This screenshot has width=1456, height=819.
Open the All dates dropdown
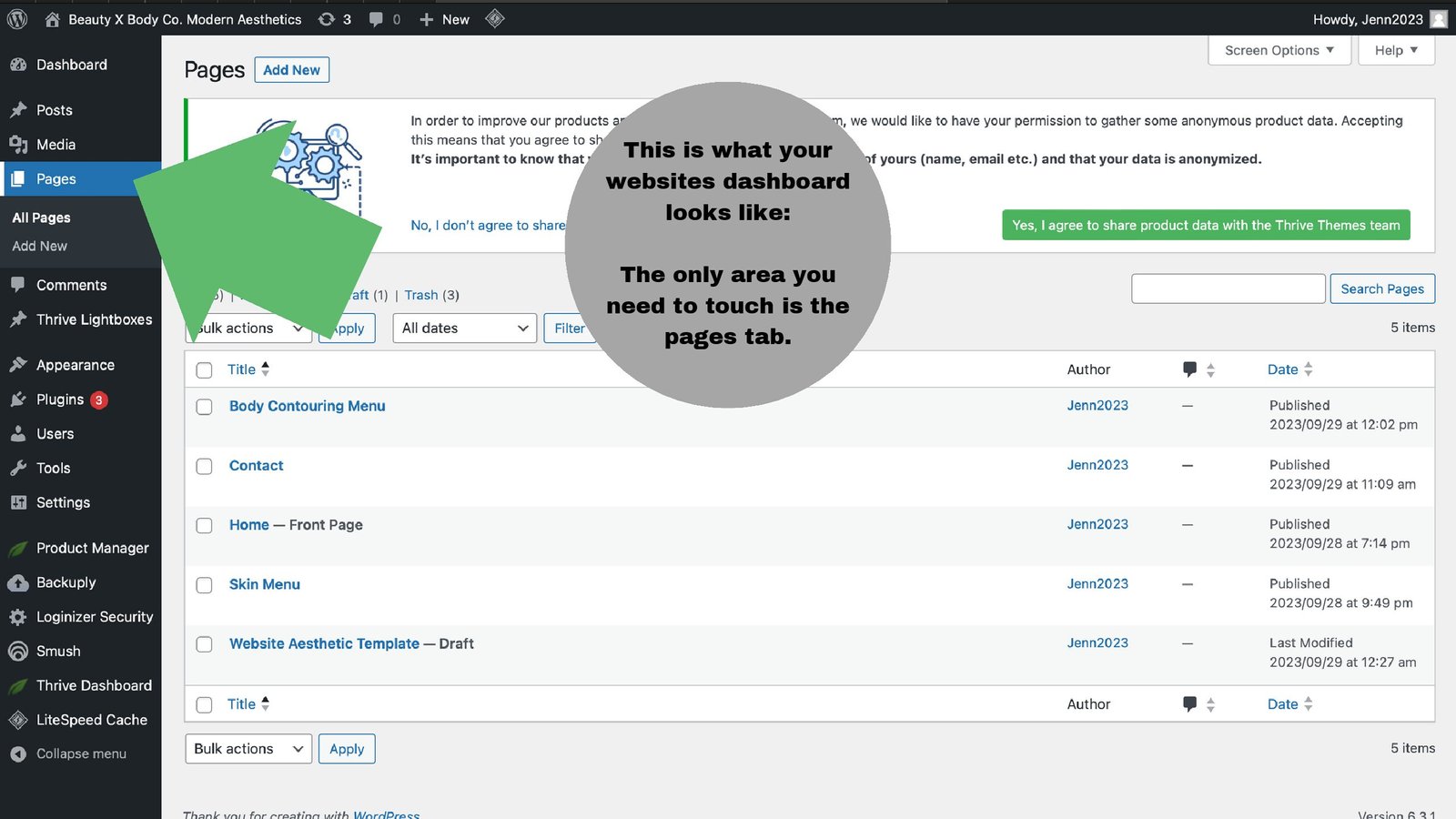tap(465, 329)
